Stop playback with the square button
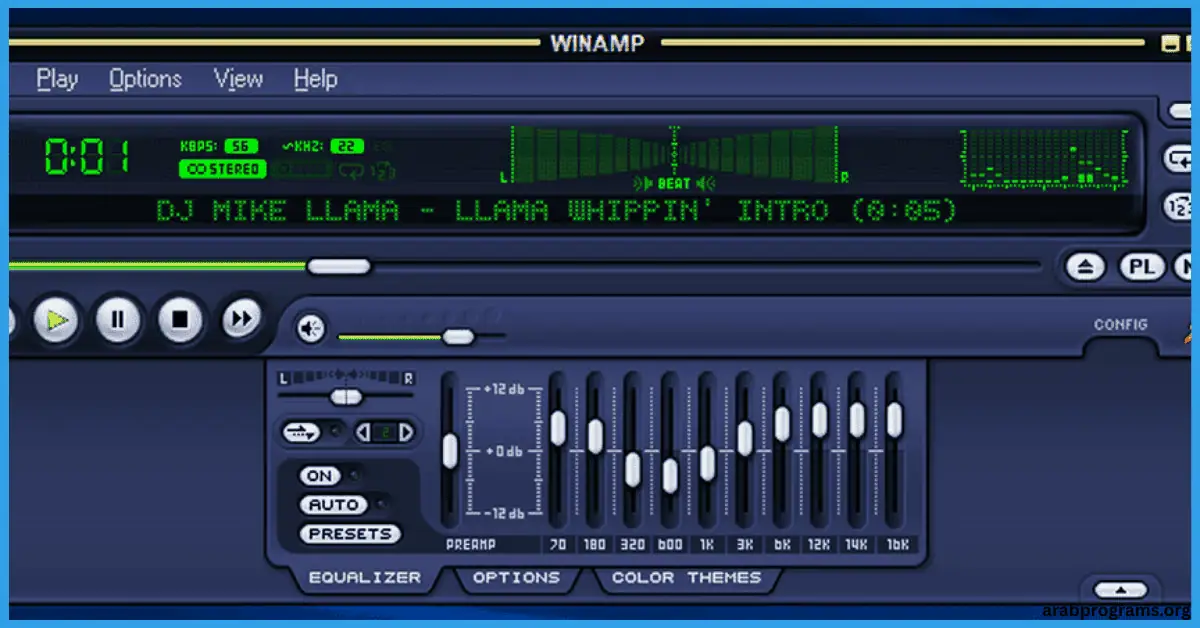 180,321
